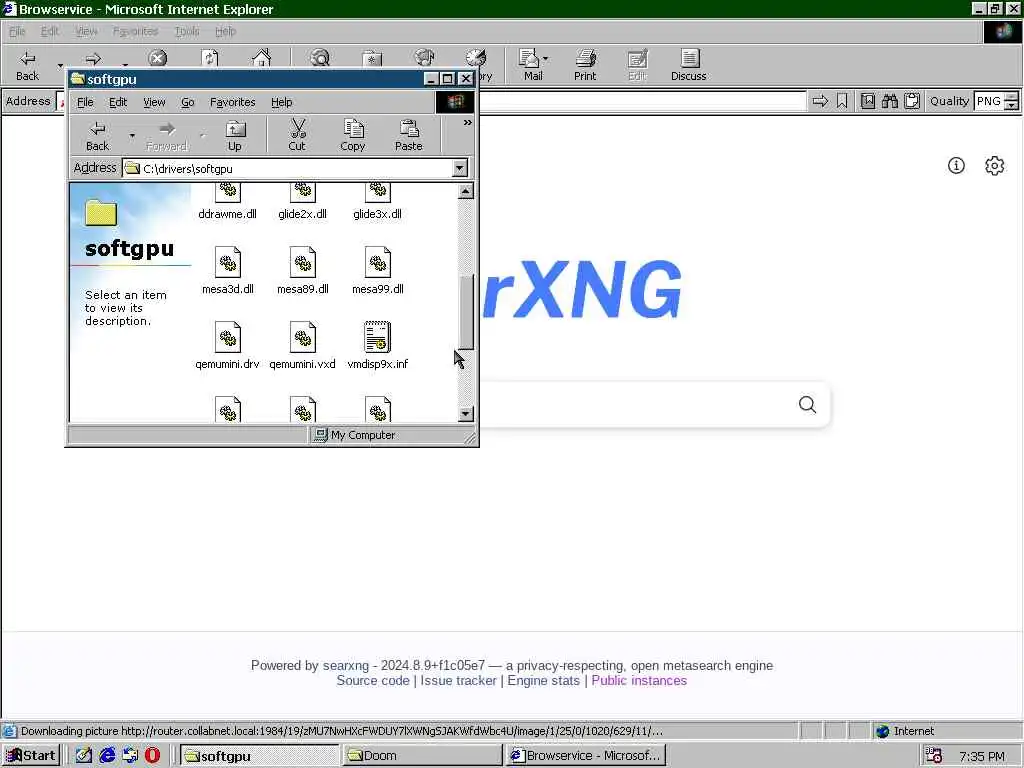Select the qemumini.drv file

227,345
